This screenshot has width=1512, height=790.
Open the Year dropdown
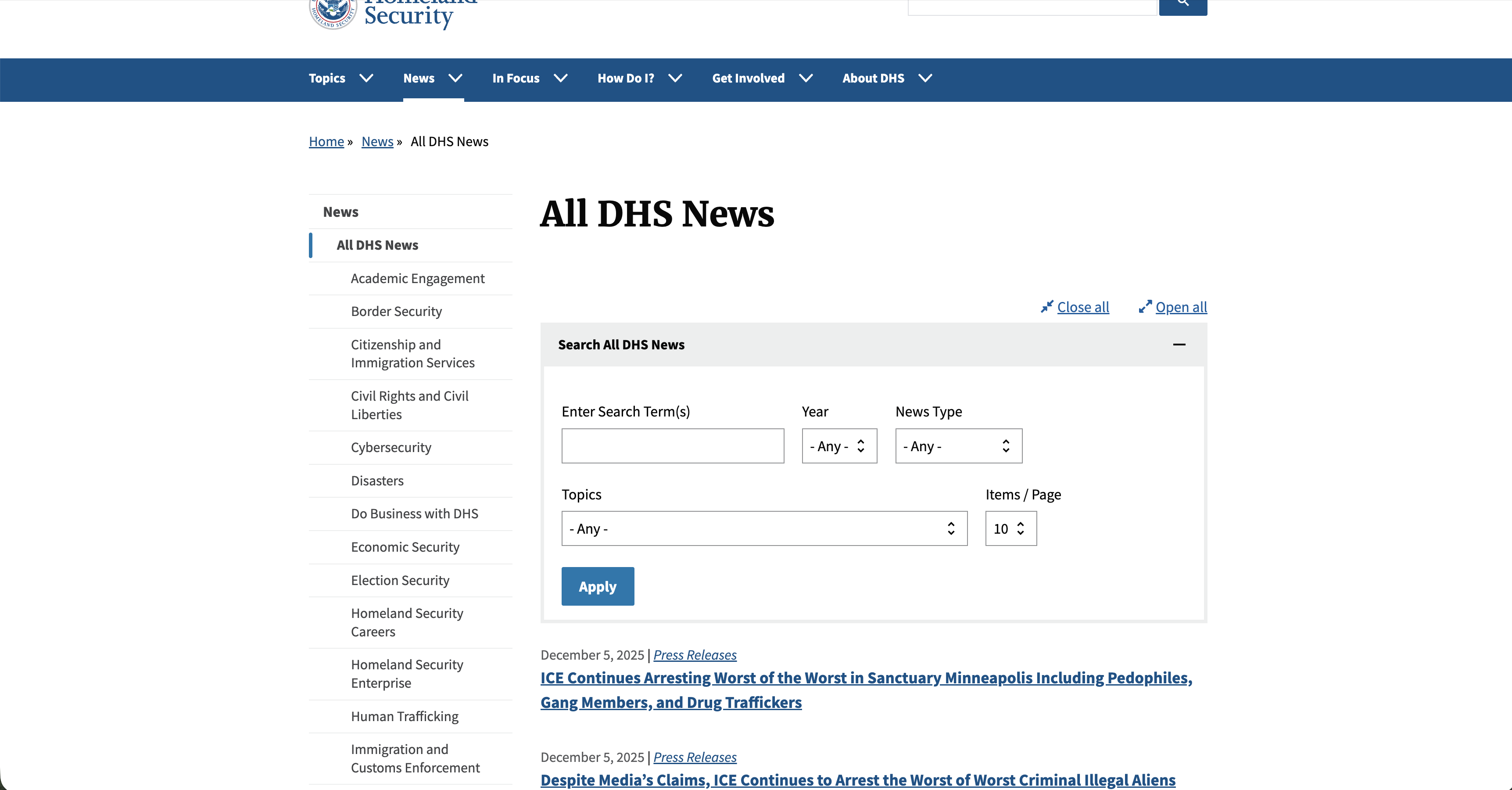click(839, 446)
